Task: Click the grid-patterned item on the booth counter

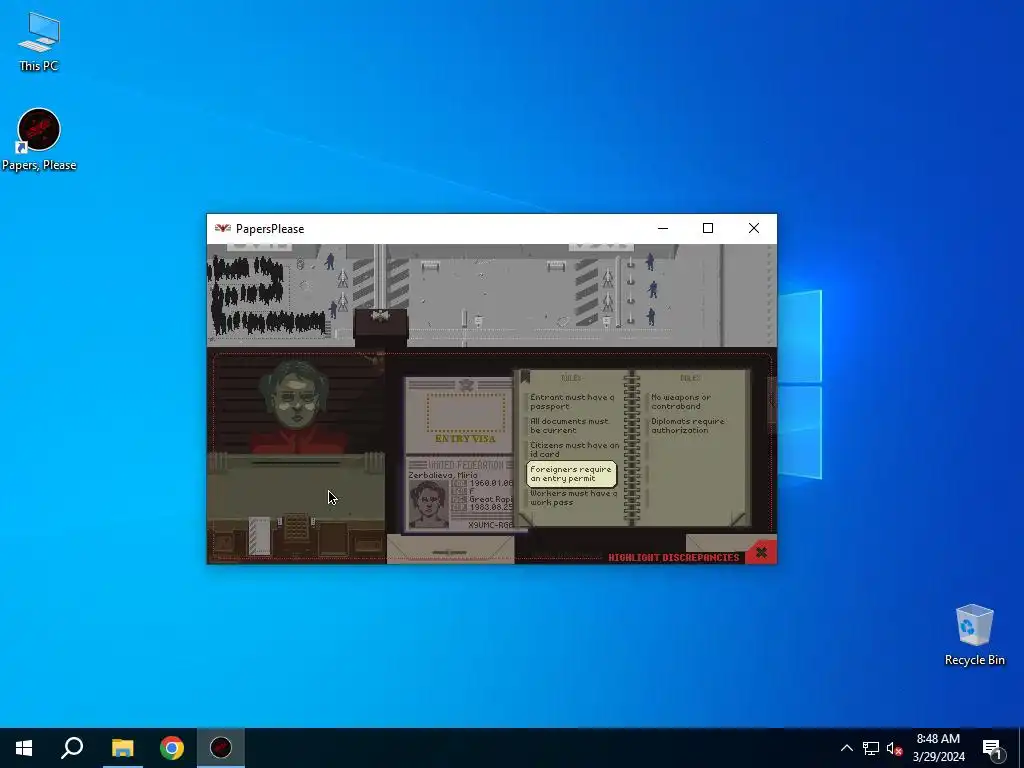Action: click(x=296, y=526)
